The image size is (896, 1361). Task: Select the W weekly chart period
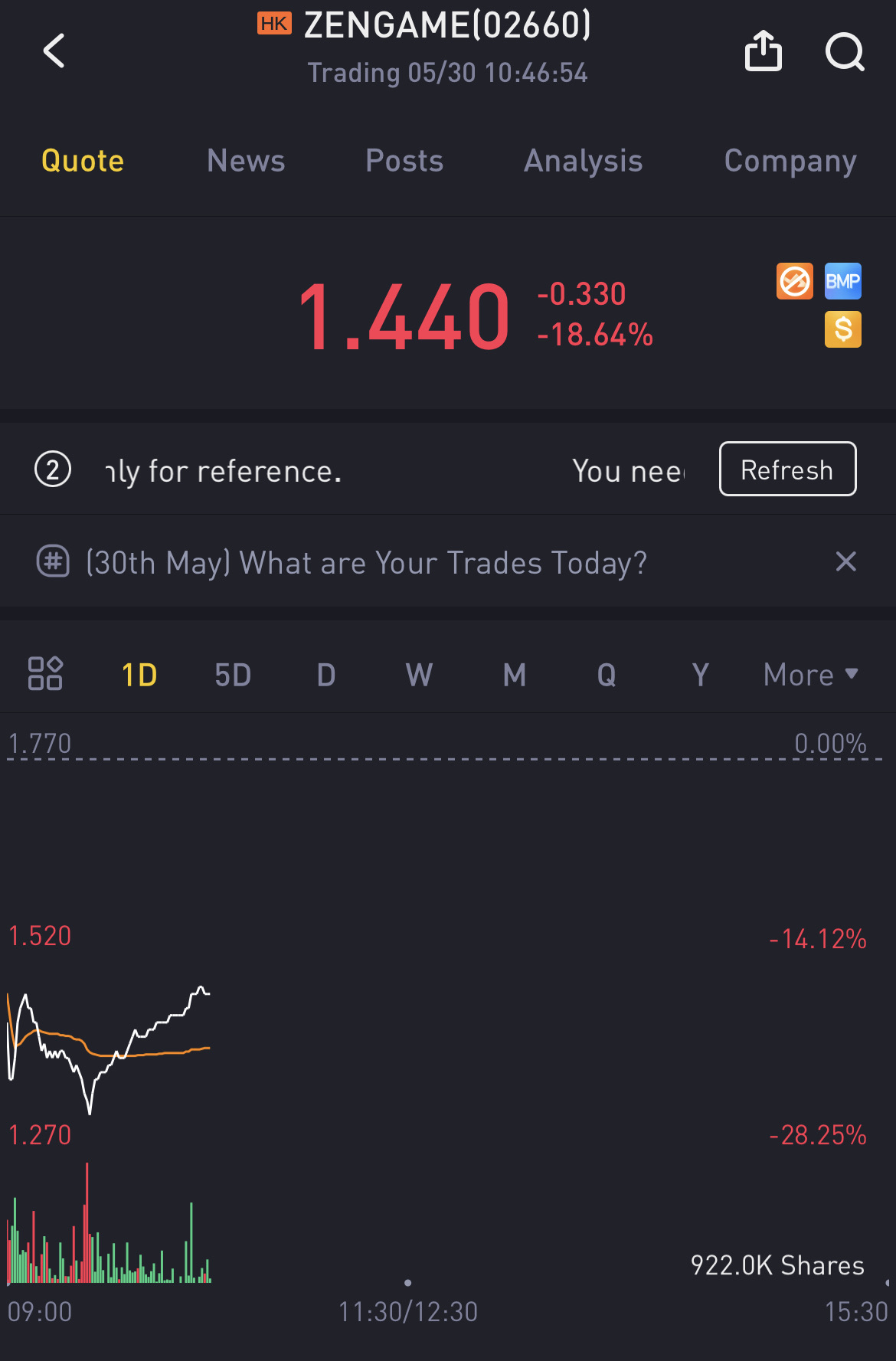click(x=419, y=675)
